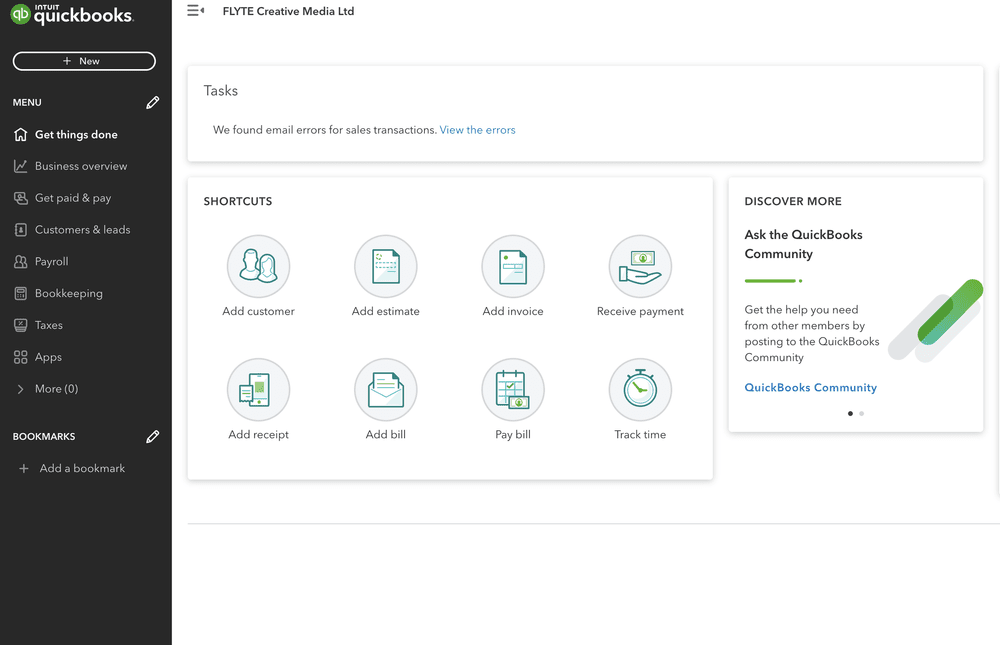Click the chart icon by Business overview
The width and height of the screenshot is (1000, 645).
click(x=20, y=167)
